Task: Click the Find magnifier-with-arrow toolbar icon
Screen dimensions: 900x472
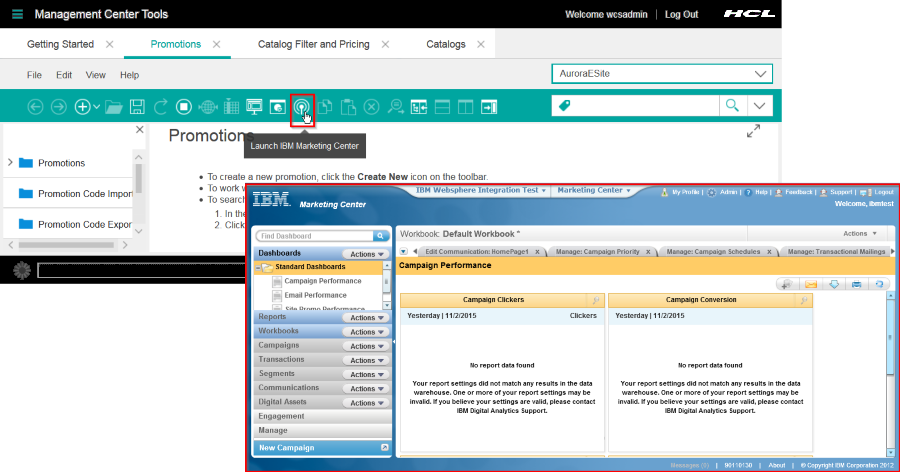Action: [395, 107]
